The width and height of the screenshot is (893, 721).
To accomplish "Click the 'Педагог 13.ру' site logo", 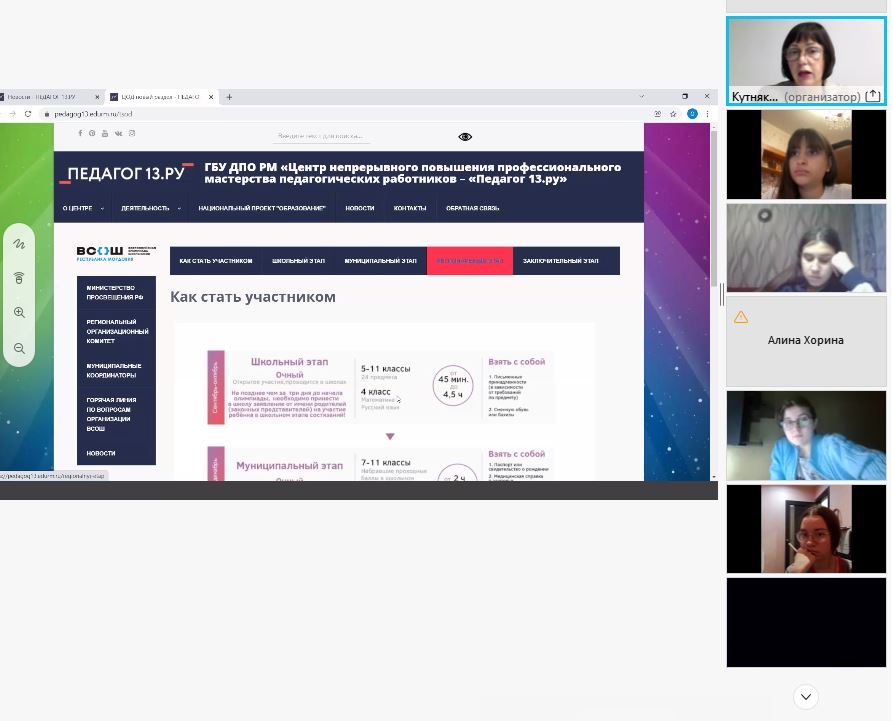I will pyautogui.click(x=126, y=174).
